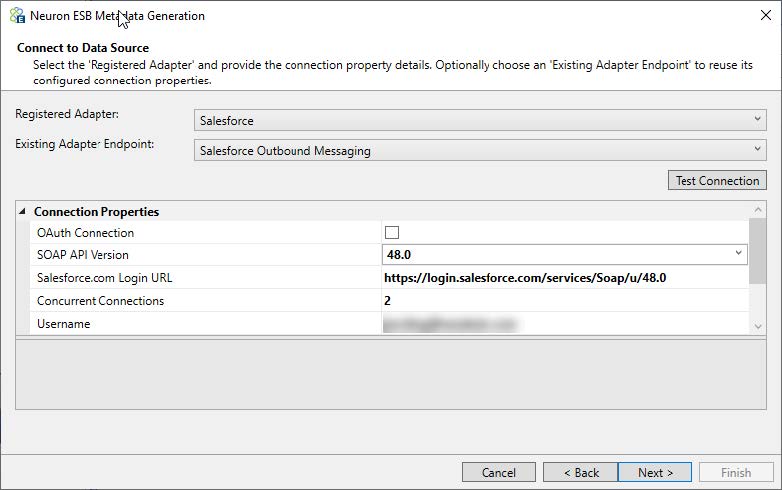782x490 pixels.
Task: Click the property grid vertical scrollbar thumb
Action: (758, 251)
